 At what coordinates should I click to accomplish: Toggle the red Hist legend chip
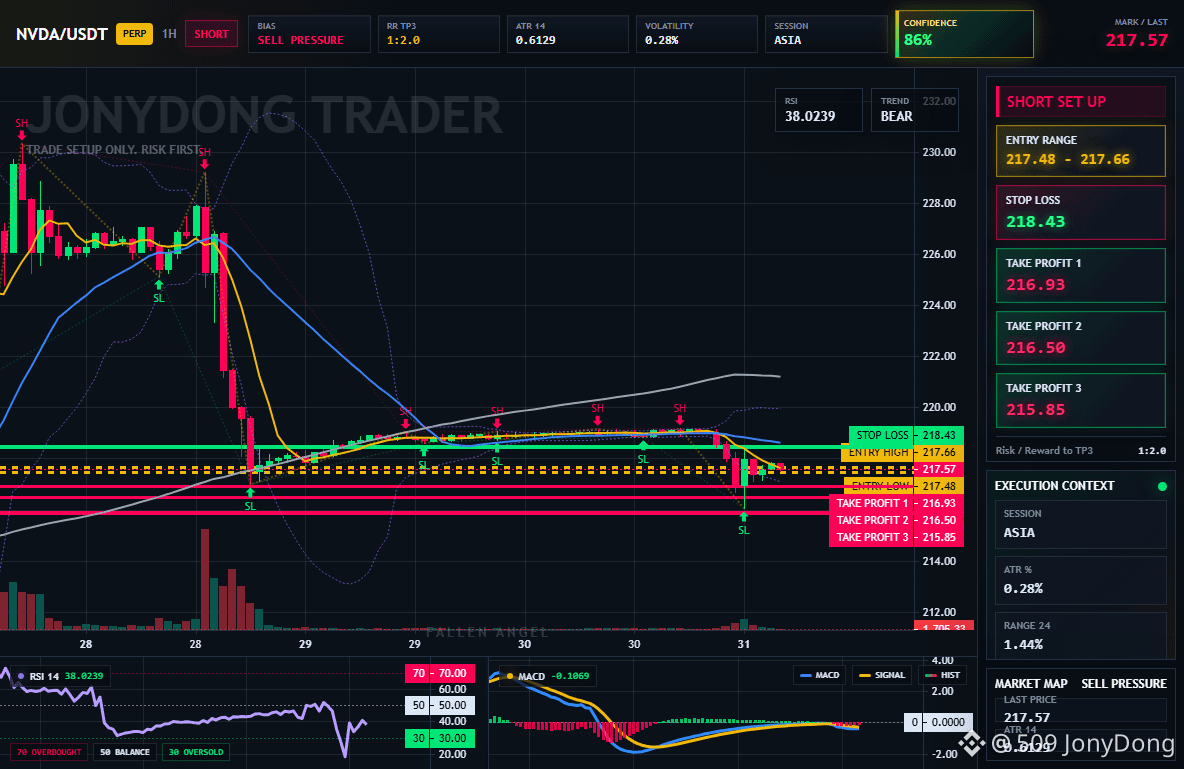pos(941,675)
